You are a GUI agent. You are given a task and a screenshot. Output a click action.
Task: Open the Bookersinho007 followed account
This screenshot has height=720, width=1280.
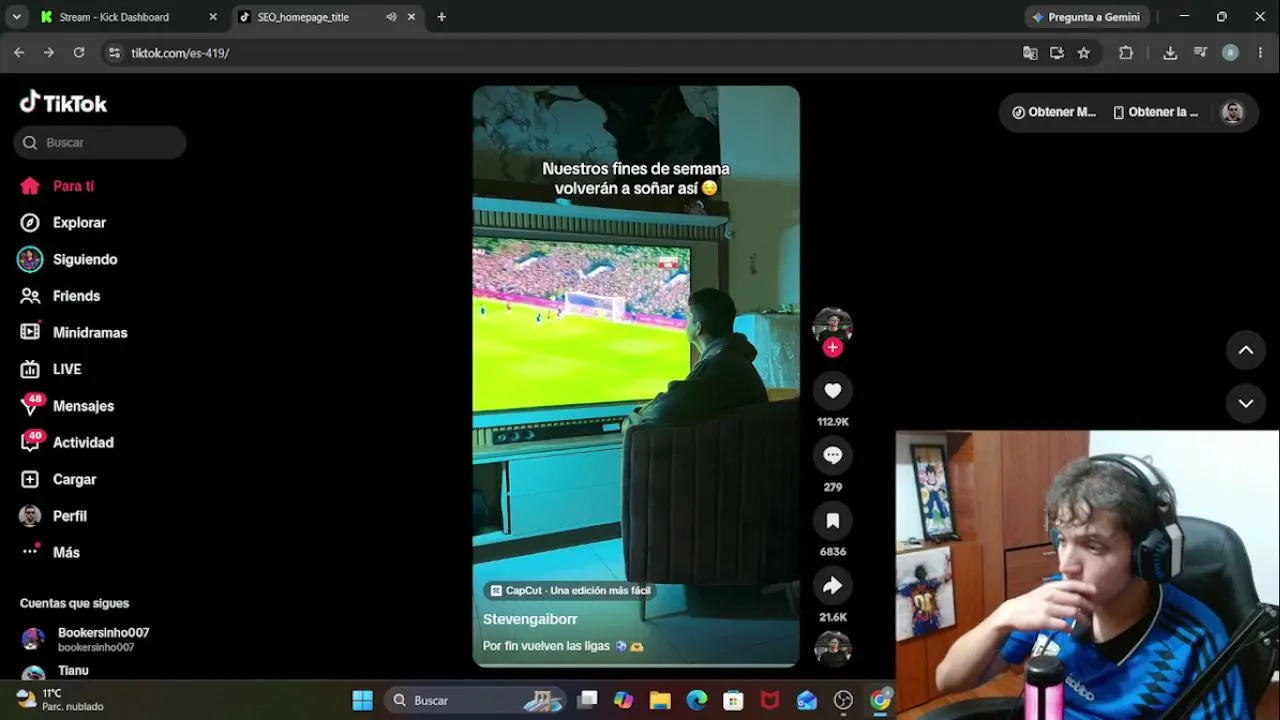coord(86,640)
